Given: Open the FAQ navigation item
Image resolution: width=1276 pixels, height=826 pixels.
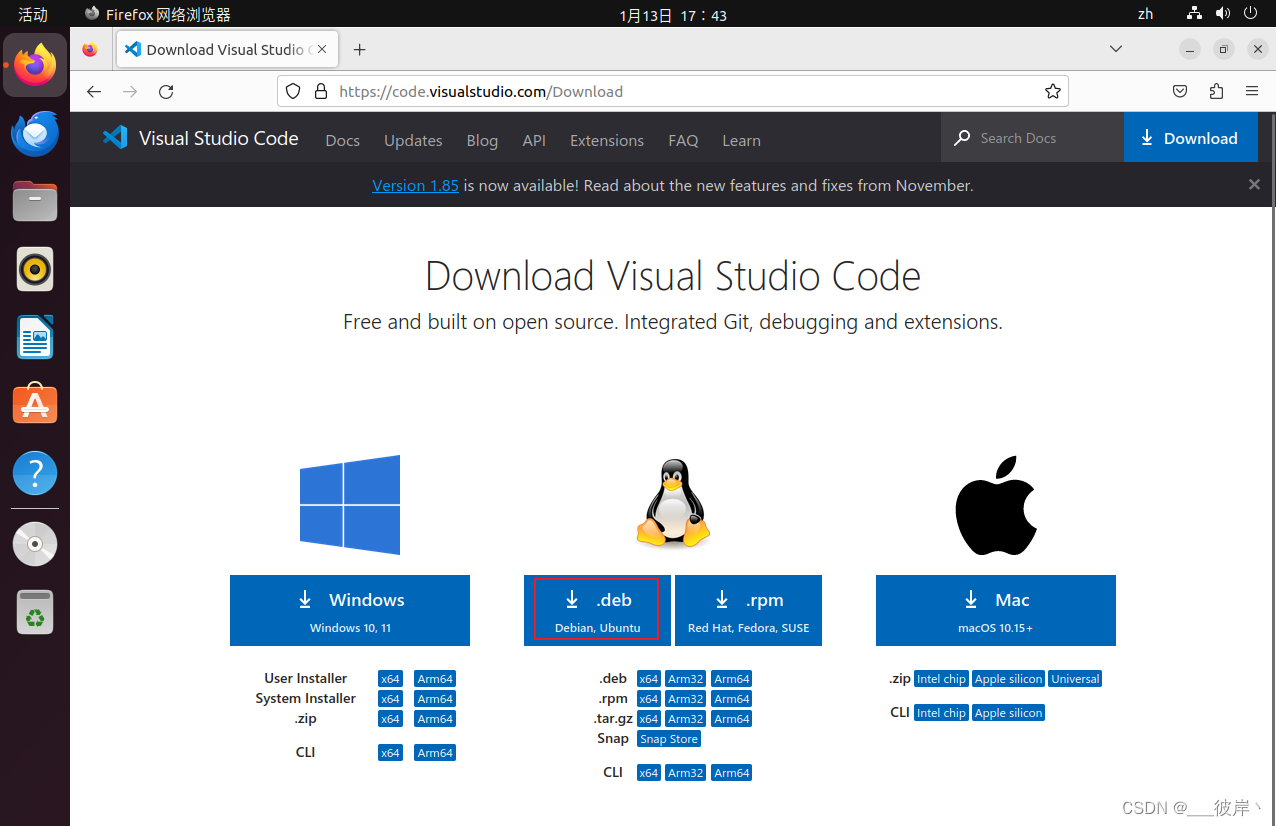Looking at the screenshot, I should pos(683,140).
